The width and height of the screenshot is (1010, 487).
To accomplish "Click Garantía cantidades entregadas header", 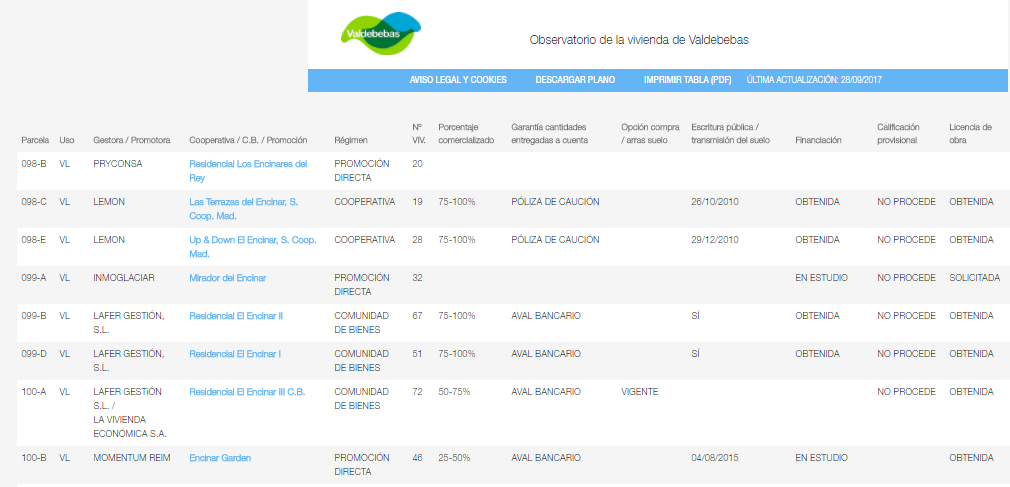I will [549, 134].
